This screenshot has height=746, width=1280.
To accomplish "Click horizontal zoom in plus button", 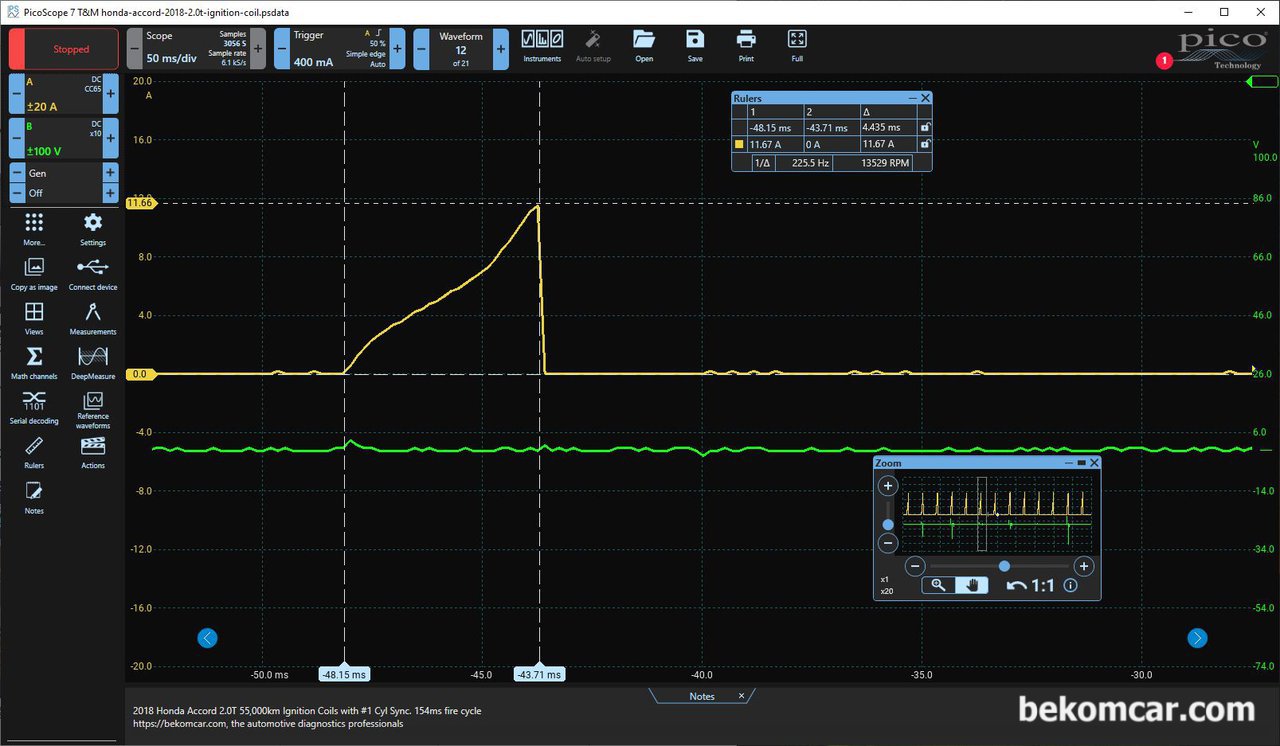I will pos(1083,566).
